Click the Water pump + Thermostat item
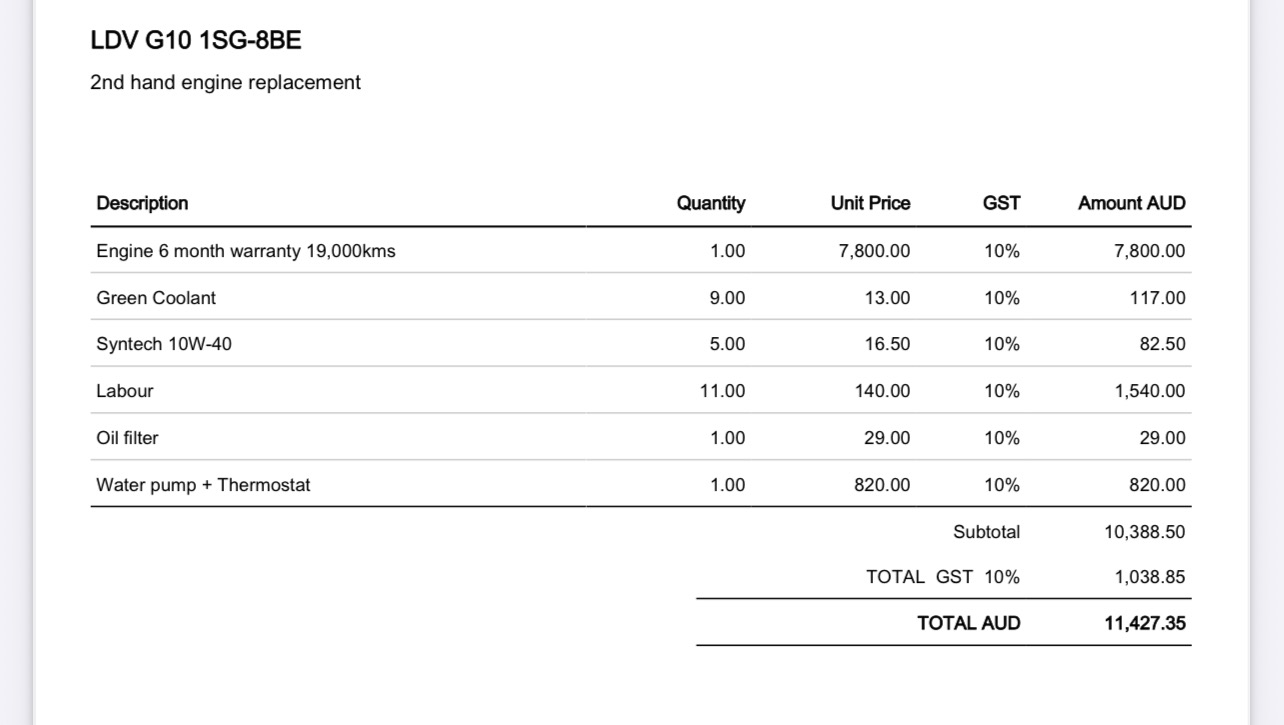The width and height of the screenshot is (1284, 725). click(203, 485)
